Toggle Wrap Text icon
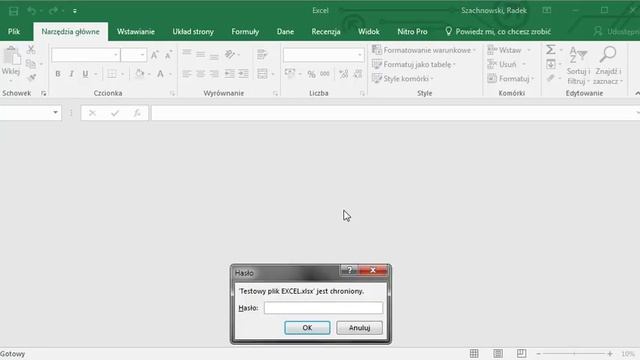 click(262, 54)
